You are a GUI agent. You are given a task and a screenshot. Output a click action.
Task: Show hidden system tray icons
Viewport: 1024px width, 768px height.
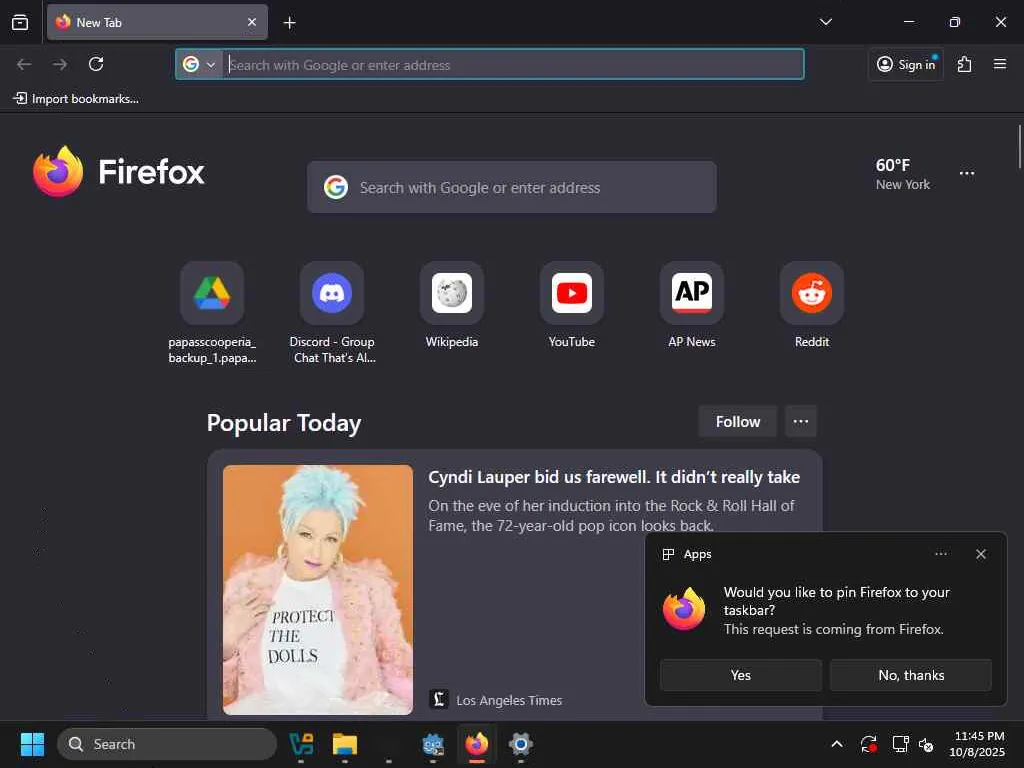click(837, 744)
